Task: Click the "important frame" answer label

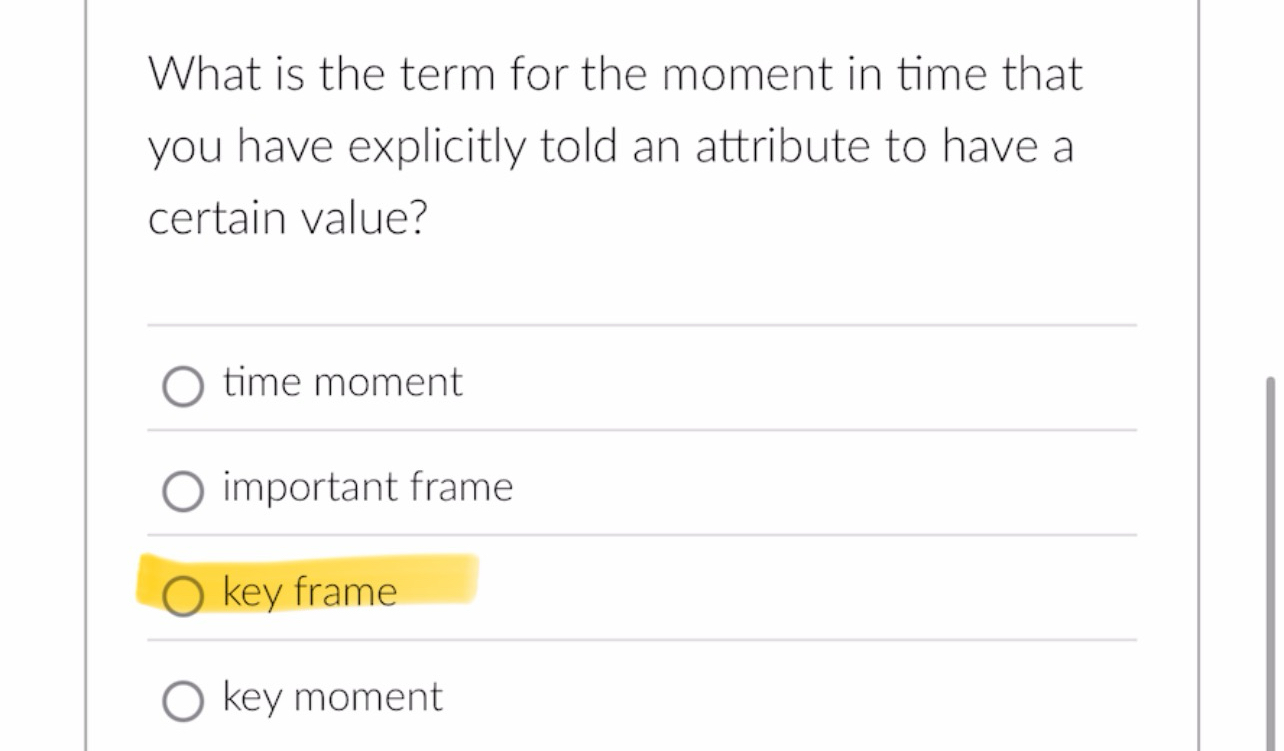Action: (367, 488)
